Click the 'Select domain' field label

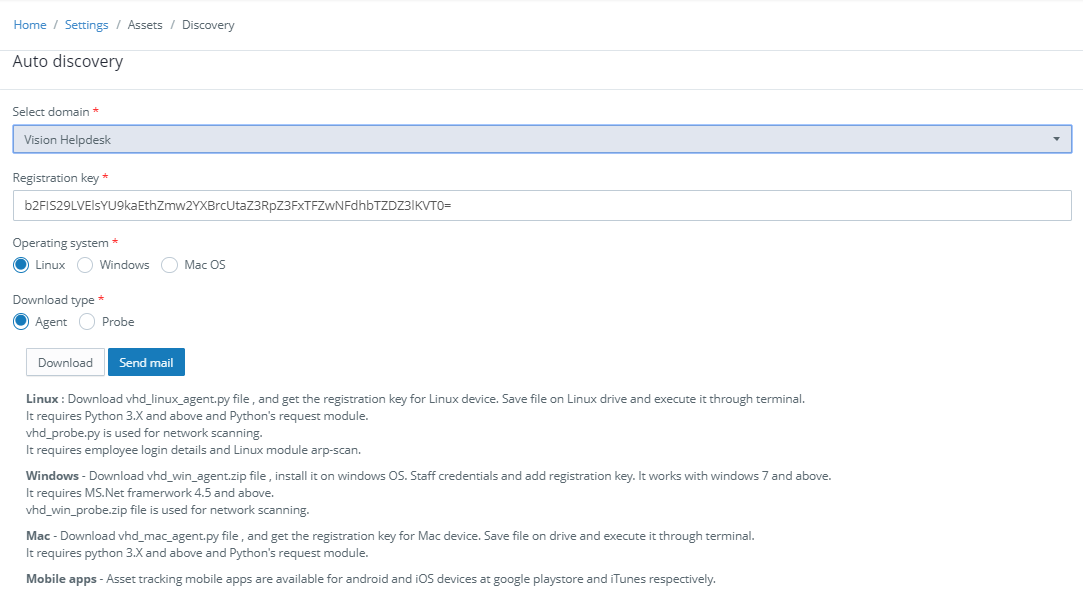click(51, 111)
